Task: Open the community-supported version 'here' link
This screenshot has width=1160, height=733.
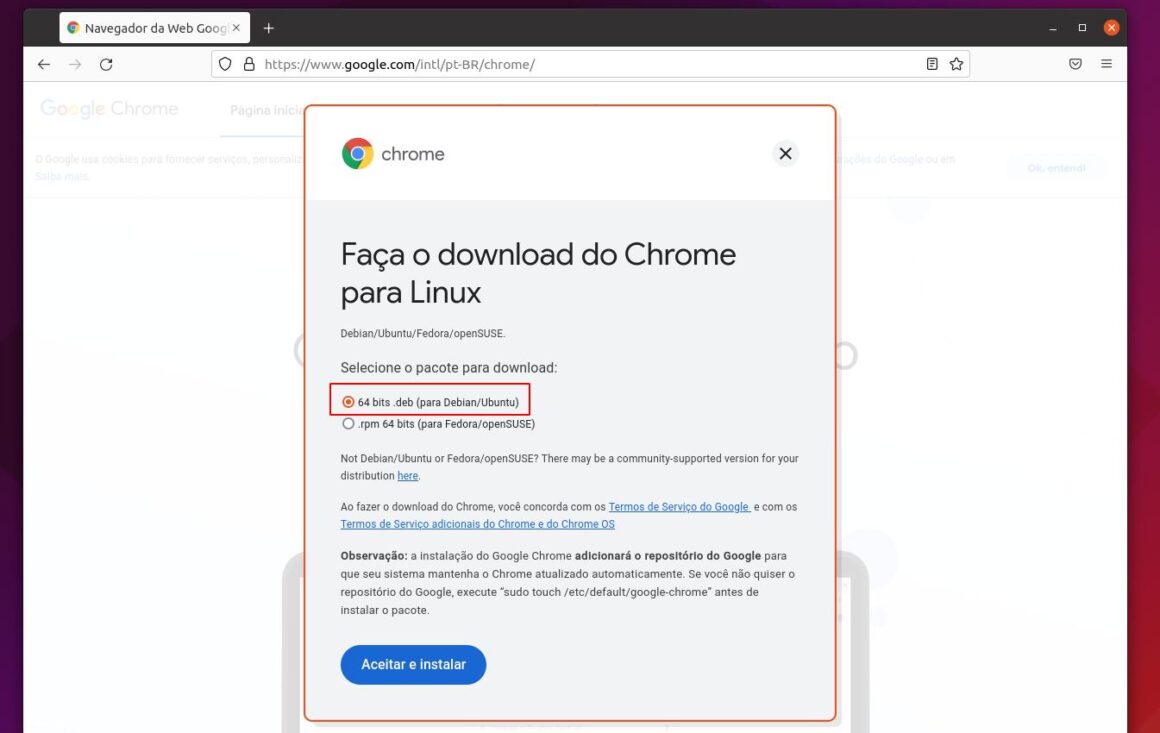Action: click(407, 475)
